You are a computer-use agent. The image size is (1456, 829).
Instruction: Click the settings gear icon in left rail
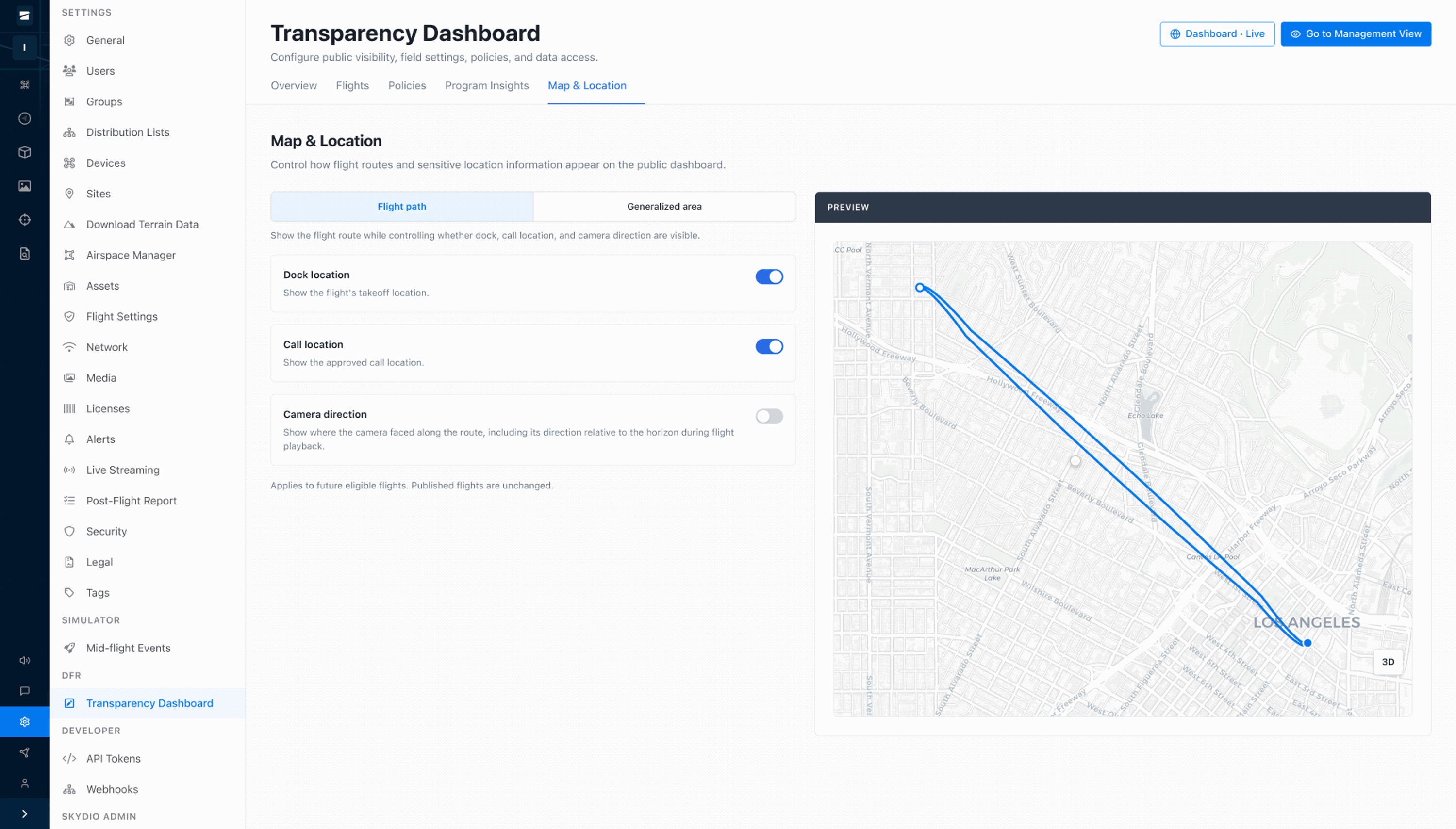pyautogui.click(x=24, y=722)
